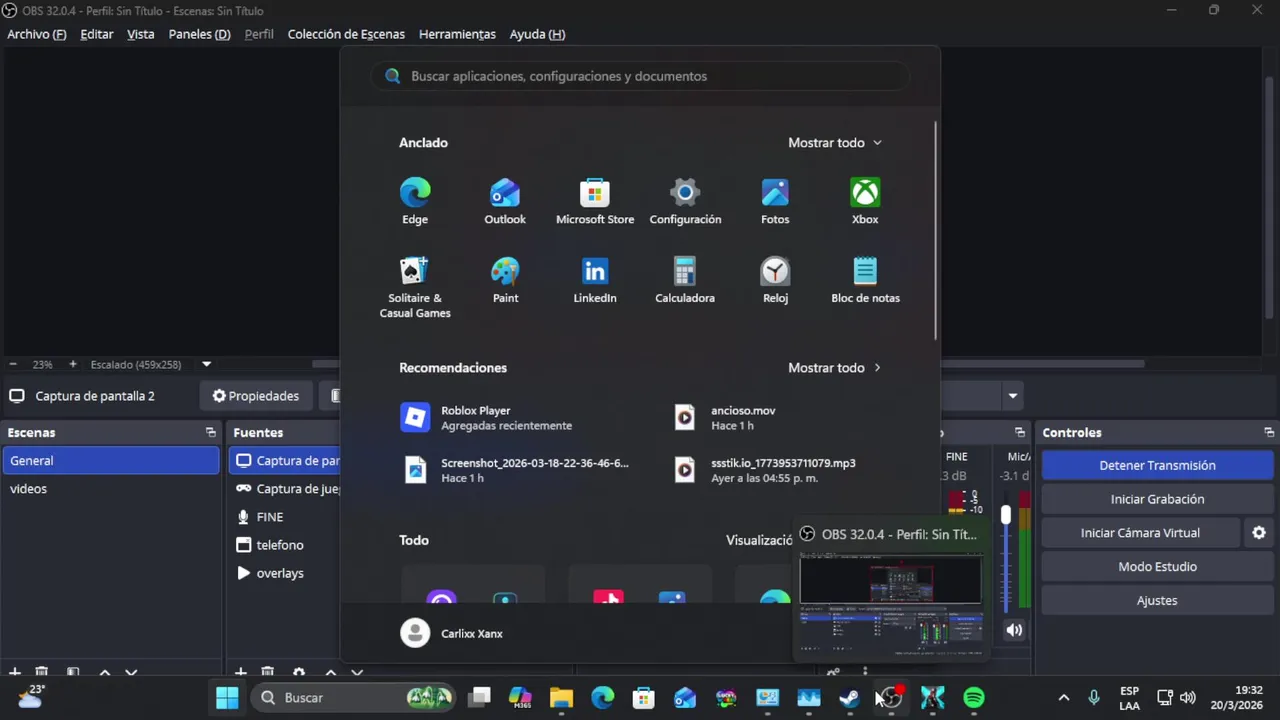
Task: Select the General scene
Action: (x=111, y=461)
